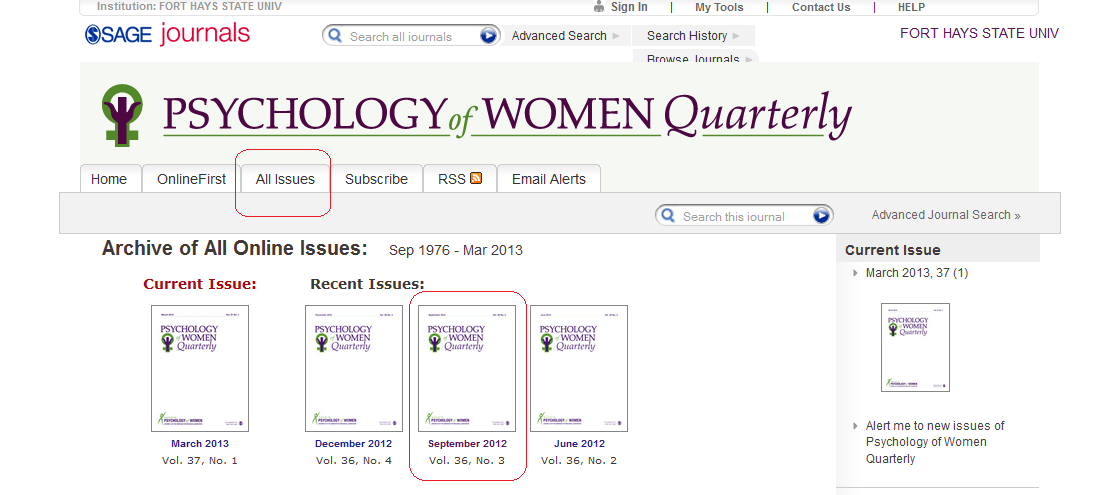This screenshot has height=495, width=1115.
Task: Open the RSS tab
Action: 460,179
